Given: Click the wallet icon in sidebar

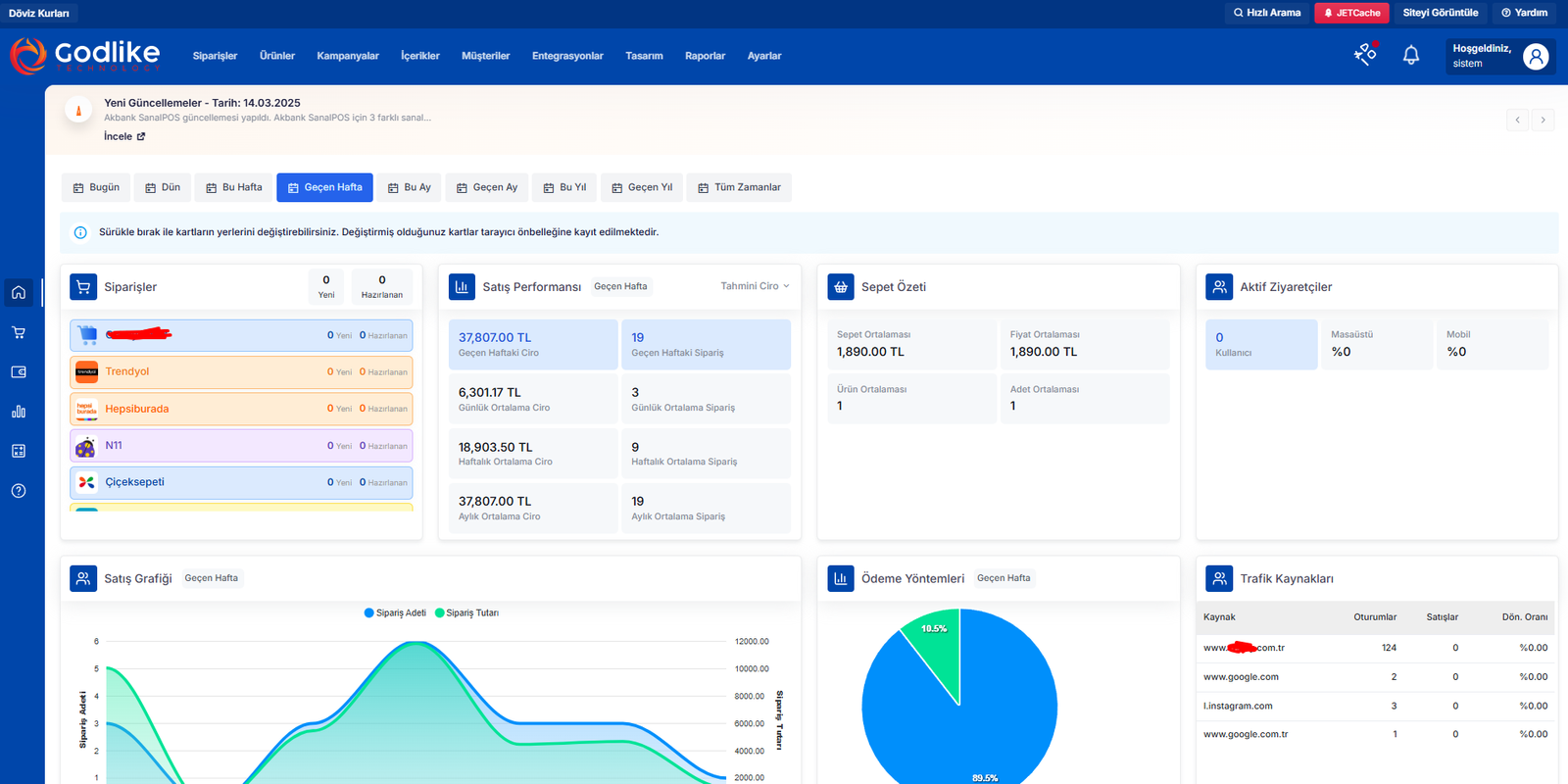Looking at the screenshot, I should coord(19,372).
